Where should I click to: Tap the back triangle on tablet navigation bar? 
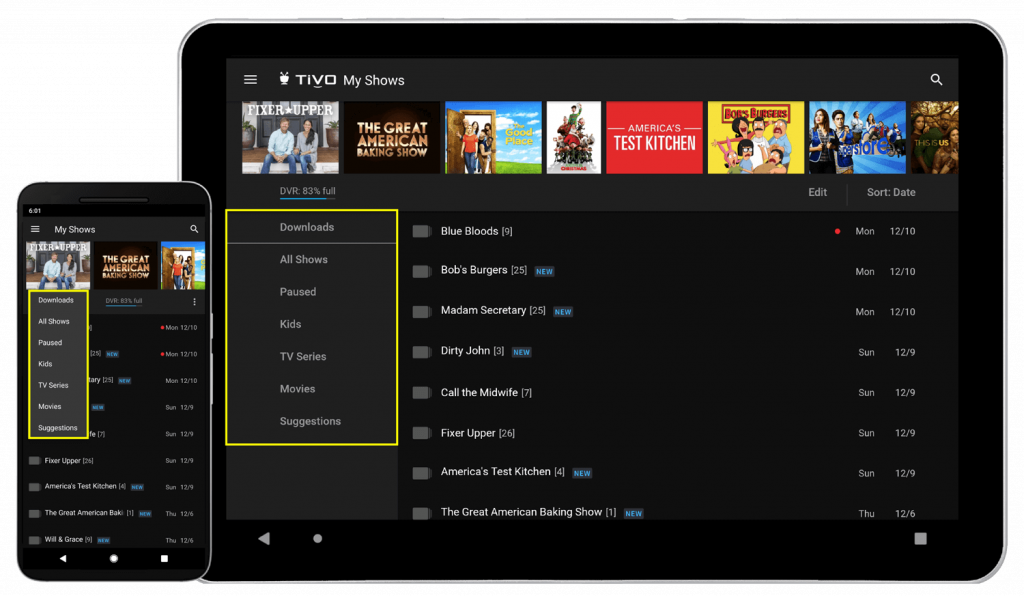264,539
